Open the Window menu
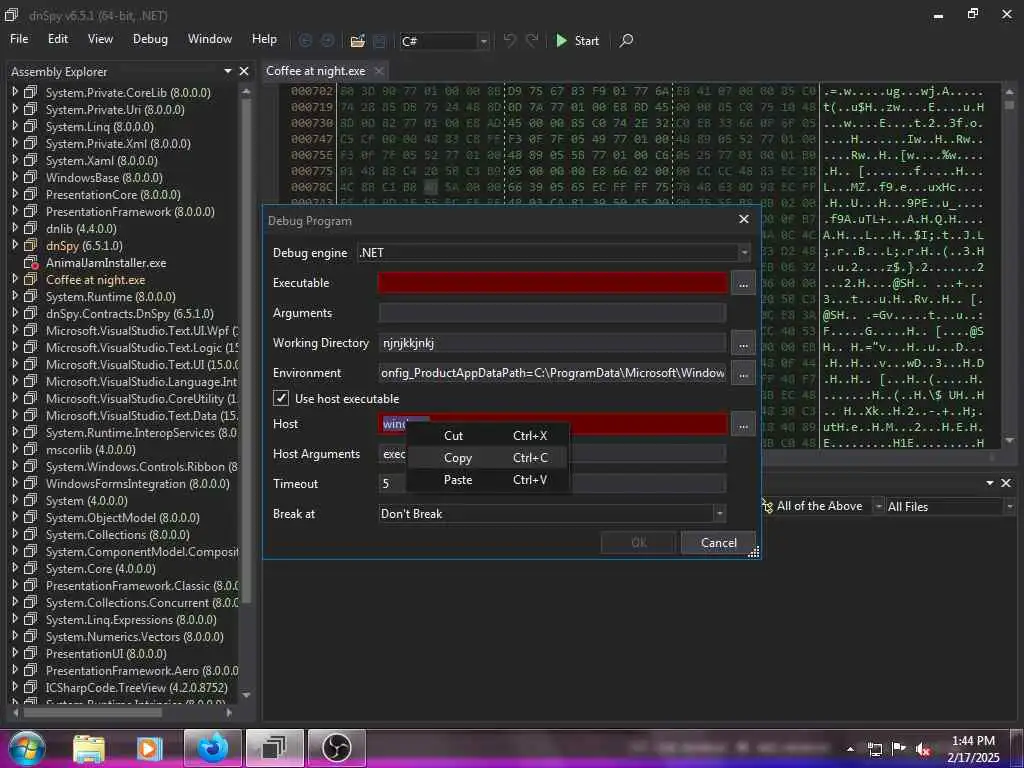Image resolution: width=1024 pixels, height=768 pixels. click(210, 39)
